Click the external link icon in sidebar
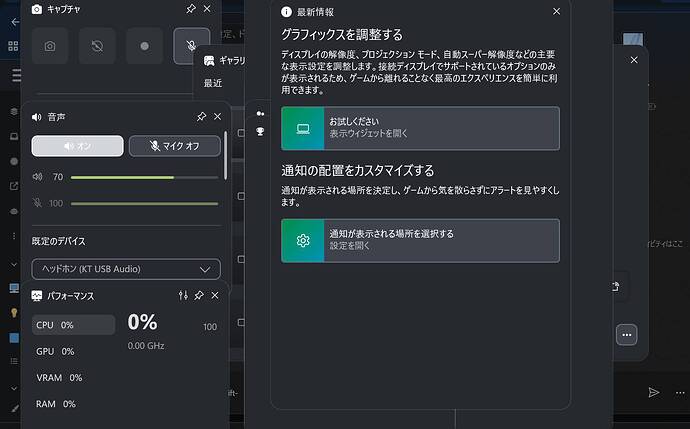 click(x=14, y=186)
